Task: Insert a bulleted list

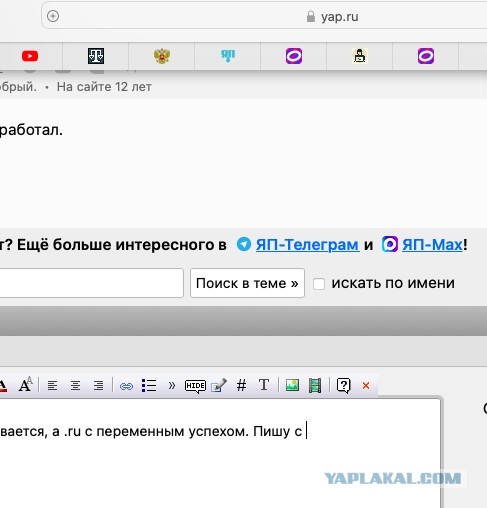Action: (x=149, y=385)
